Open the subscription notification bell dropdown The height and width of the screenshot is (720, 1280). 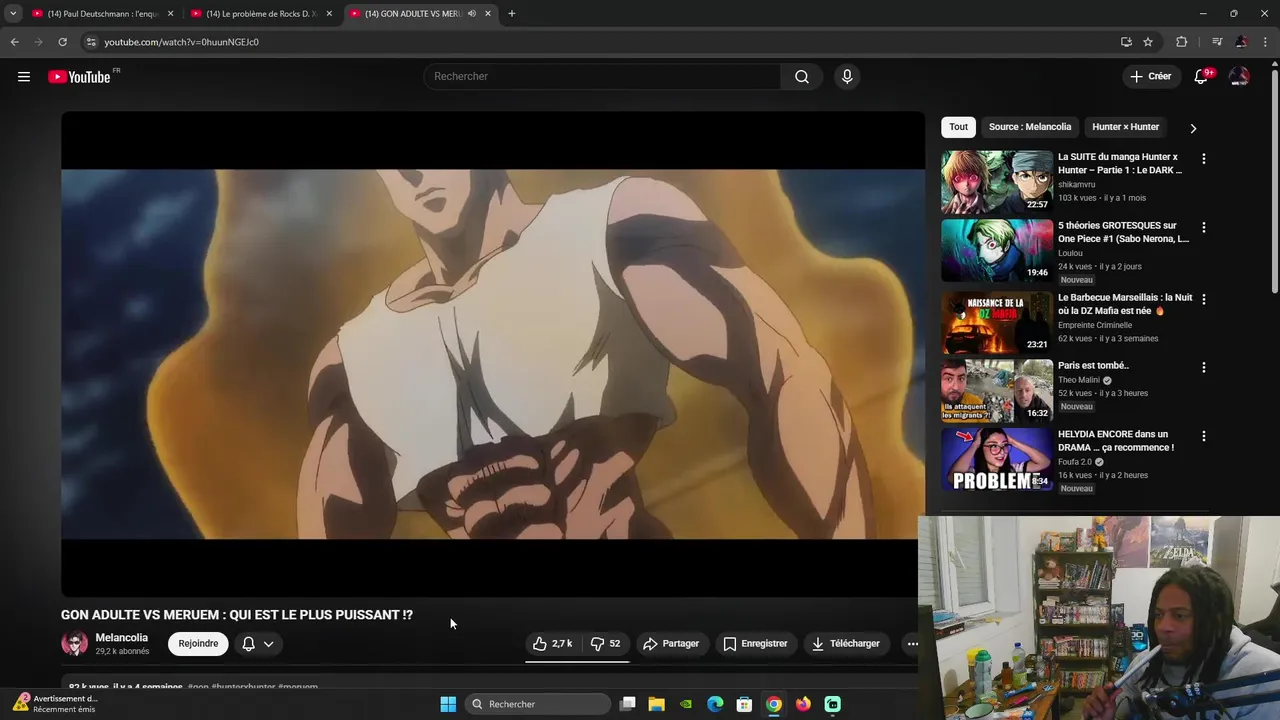click(x=257, y=644)
